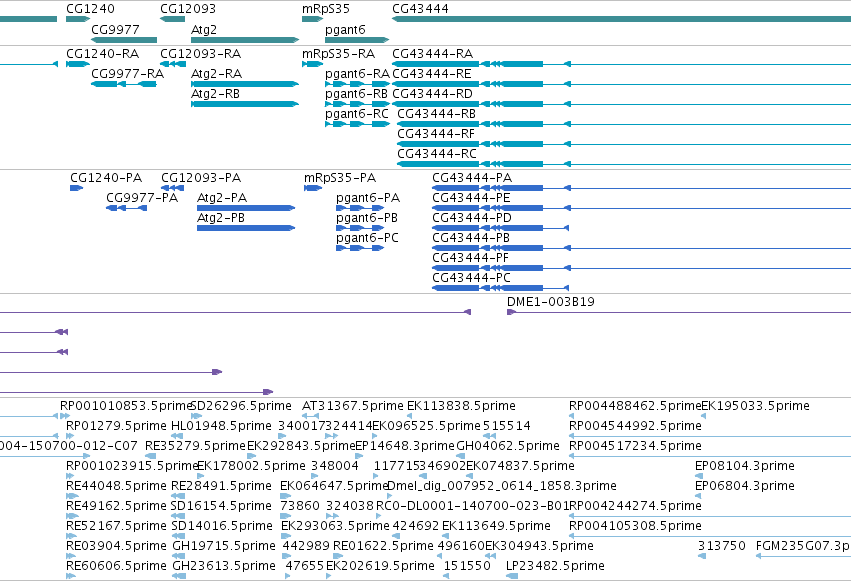
Task: Click the mRpS35-PA protein label
Action: [340, 178]
